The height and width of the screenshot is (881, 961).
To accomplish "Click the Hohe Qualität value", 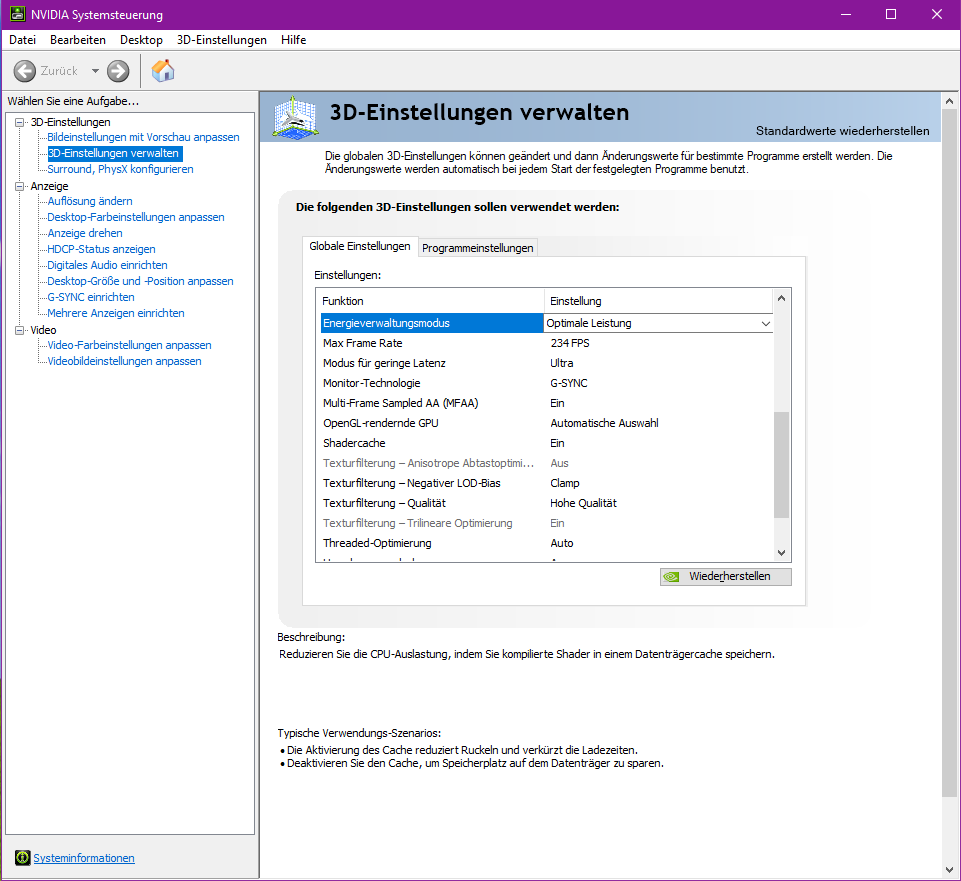I will pyautogui.click(x=583, y=503).
